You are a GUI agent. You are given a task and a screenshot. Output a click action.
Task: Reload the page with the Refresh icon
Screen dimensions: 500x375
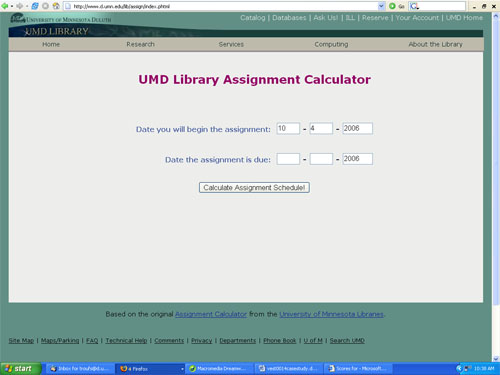pos(35,6)
